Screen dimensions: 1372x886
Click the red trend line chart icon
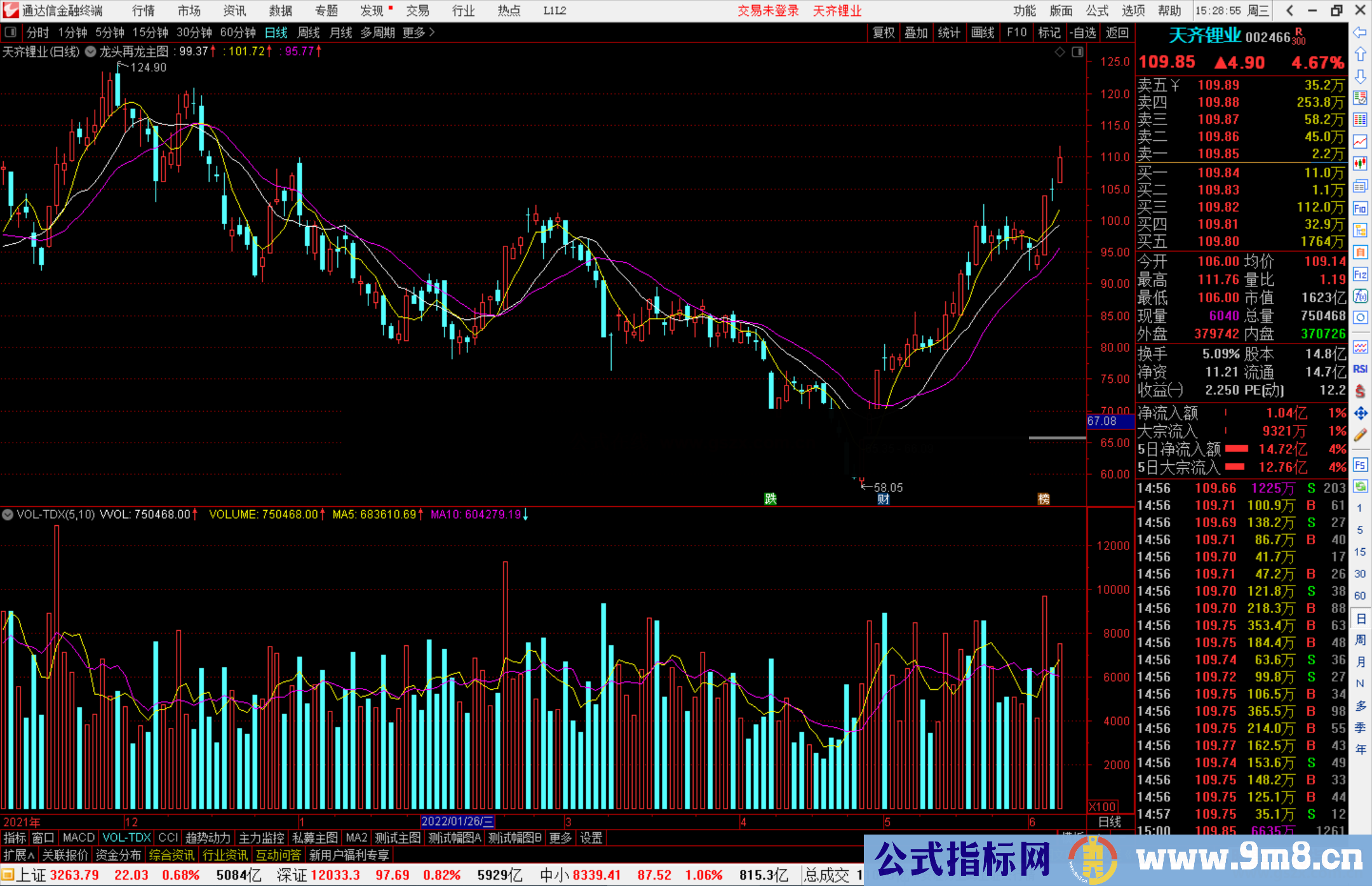1360,142
